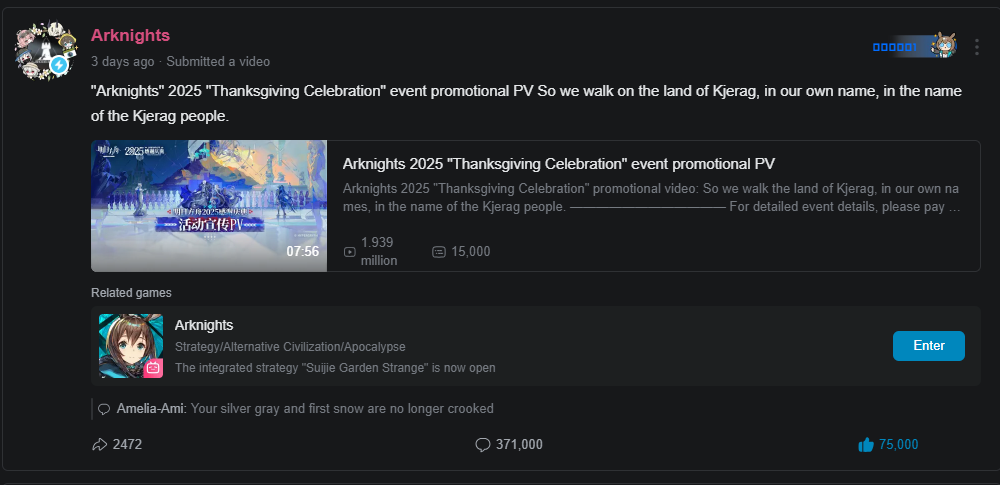The width and height of the screenshot is (1000, 485).
Task: Share the post via forward icon
Action: (99, 445)
